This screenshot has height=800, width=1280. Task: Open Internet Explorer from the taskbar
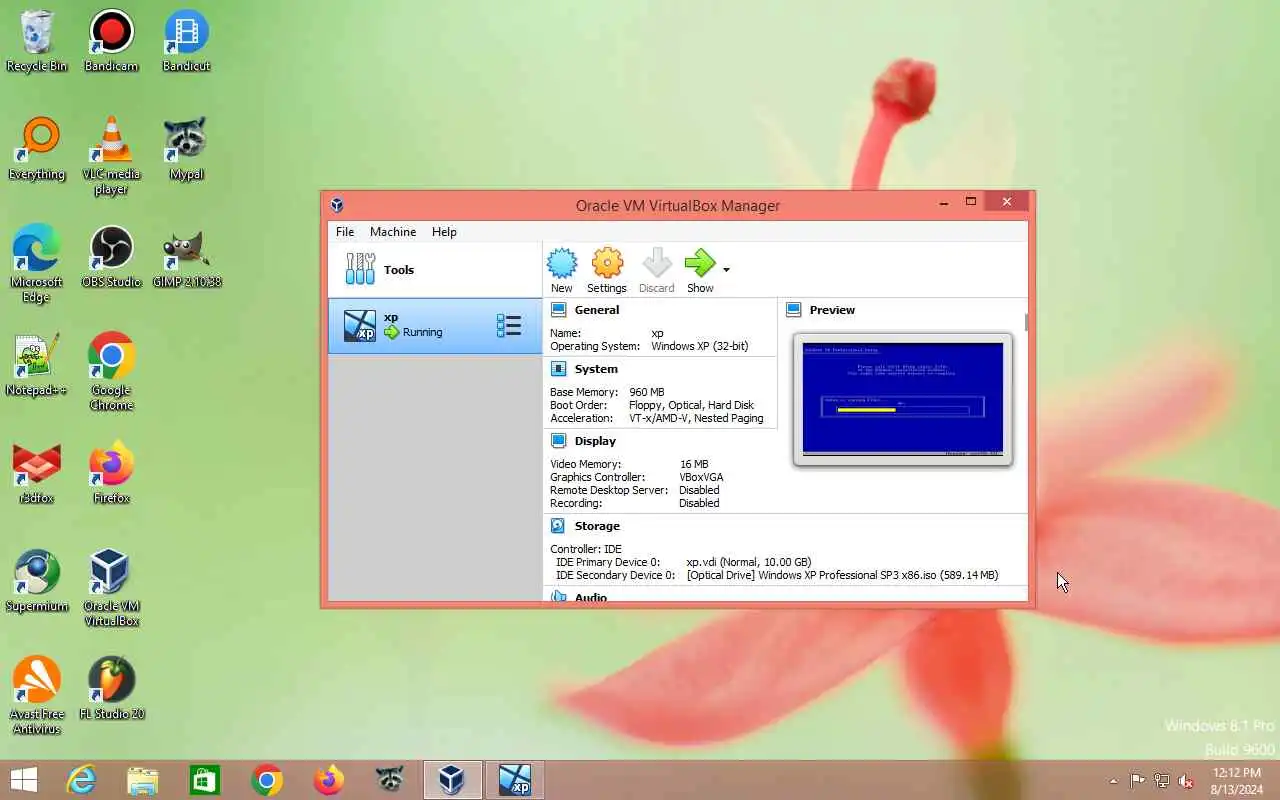(x=81, y=780)
